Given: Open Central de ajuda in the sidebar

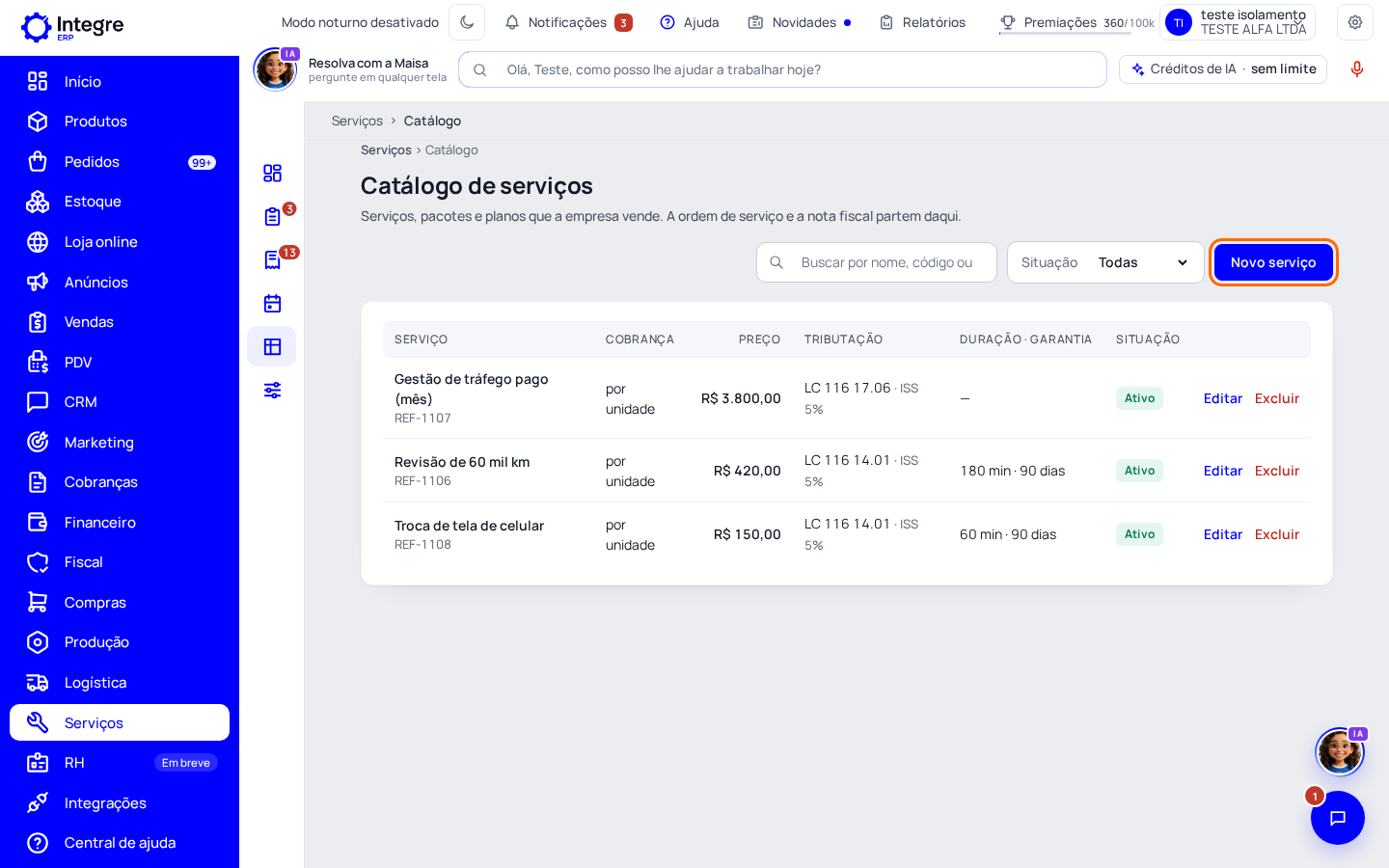Looking at the screenshot, I should click(120, 843).
